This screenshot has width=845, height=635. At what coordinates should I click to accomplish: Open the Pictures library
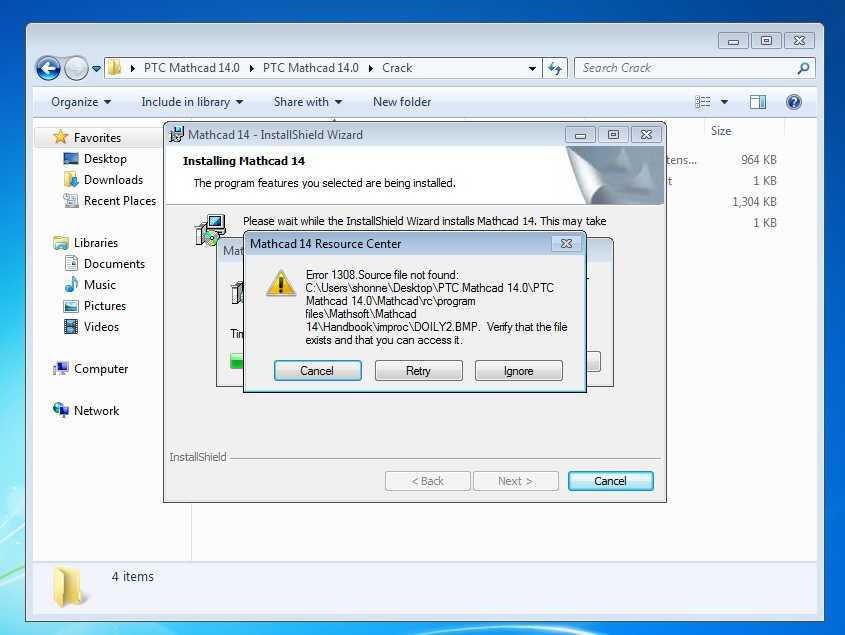105,306
